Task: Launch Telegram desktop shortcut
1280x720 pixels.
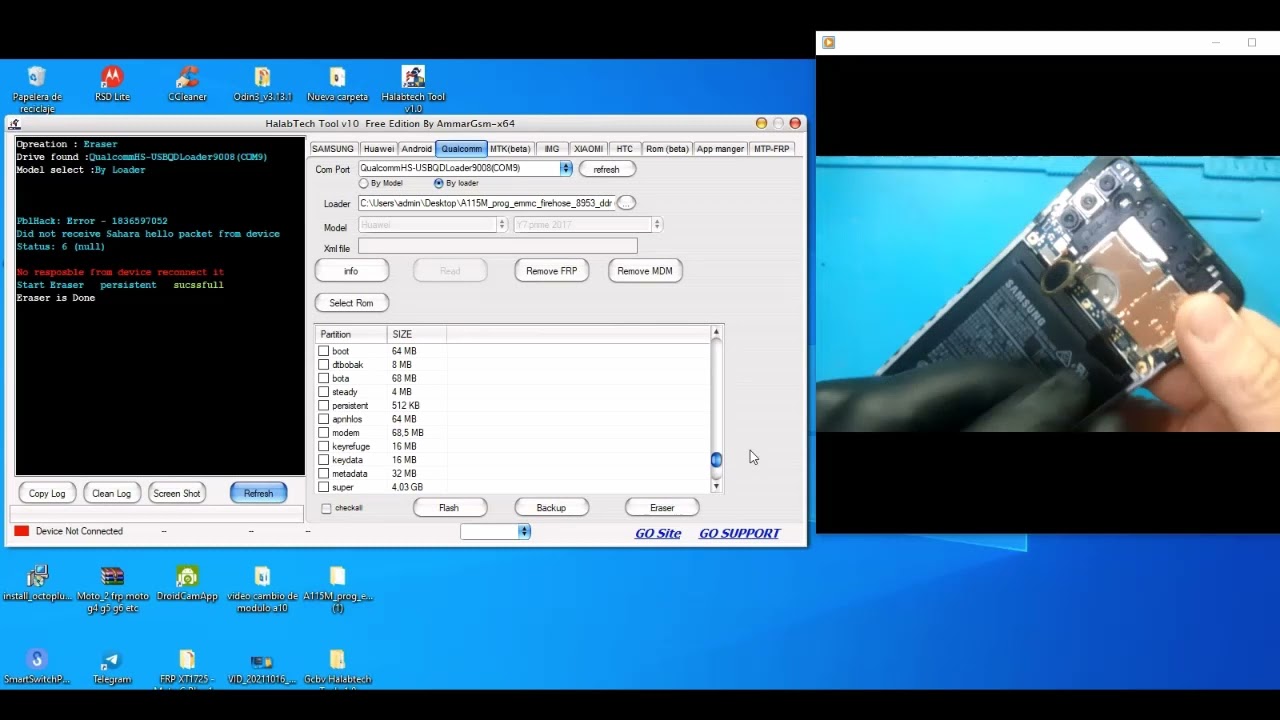Action: [112, 667]
